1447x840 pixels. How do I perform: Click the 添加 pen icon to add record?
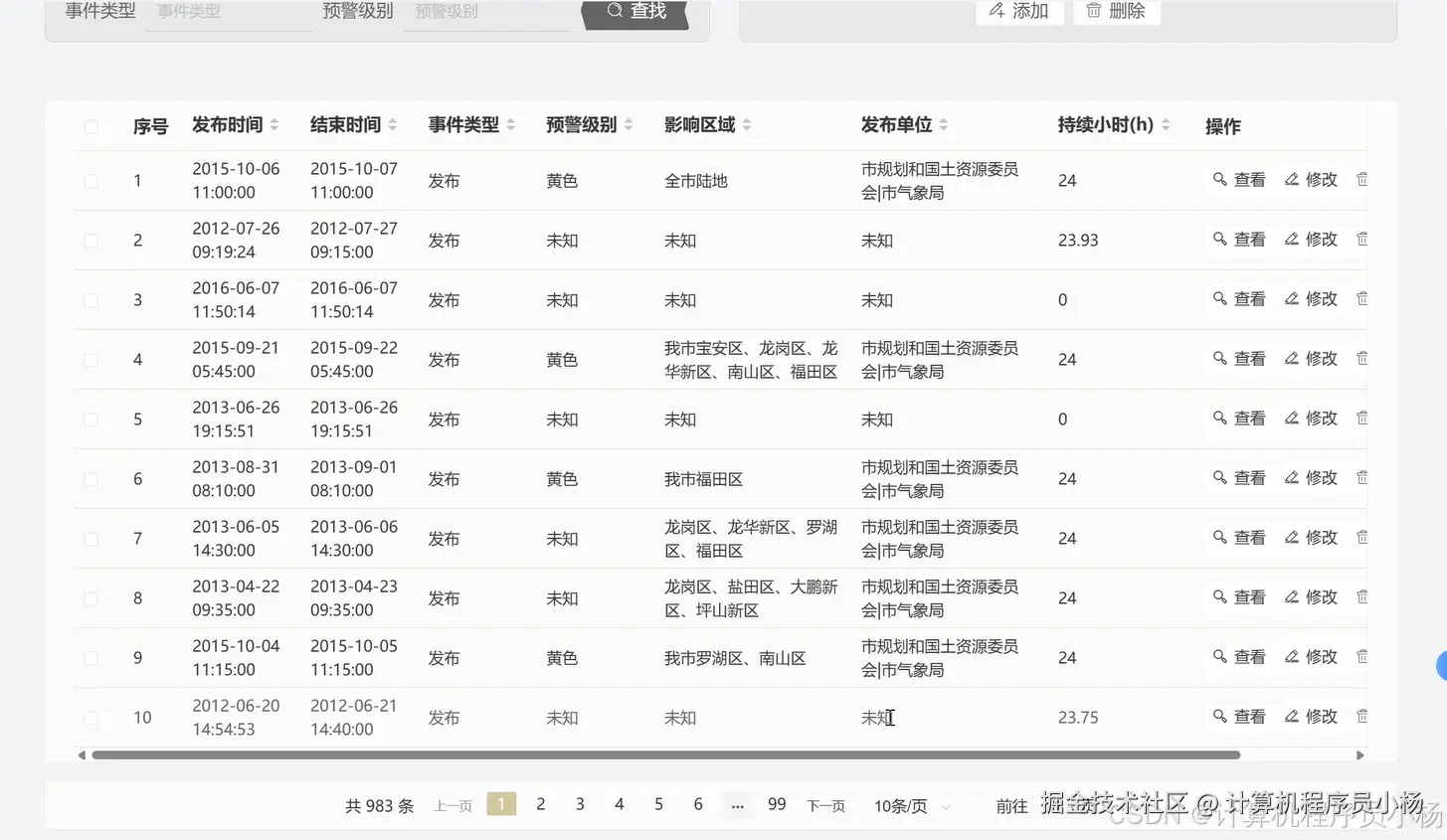click(996, 11)
